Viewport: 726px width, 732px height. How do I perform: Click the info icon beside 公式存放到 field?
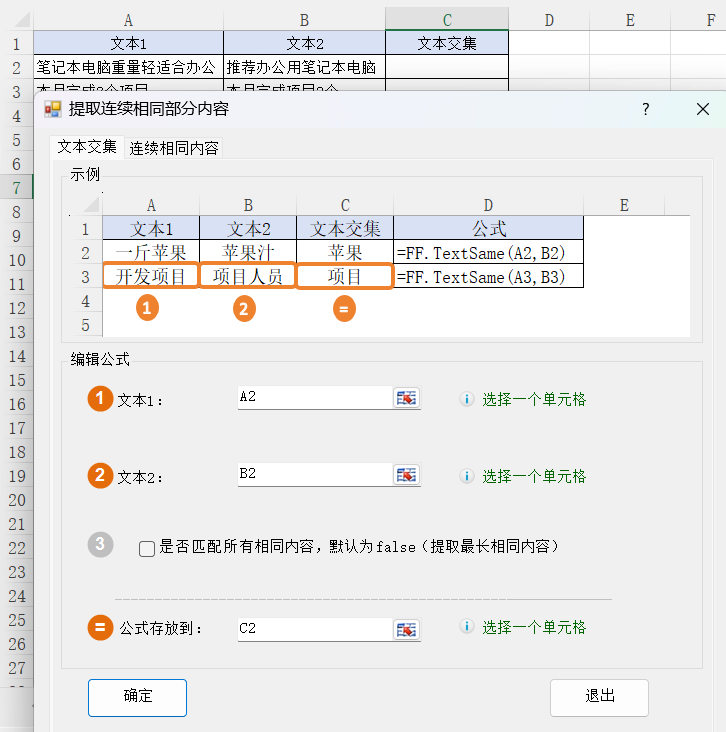pos(466,627)
